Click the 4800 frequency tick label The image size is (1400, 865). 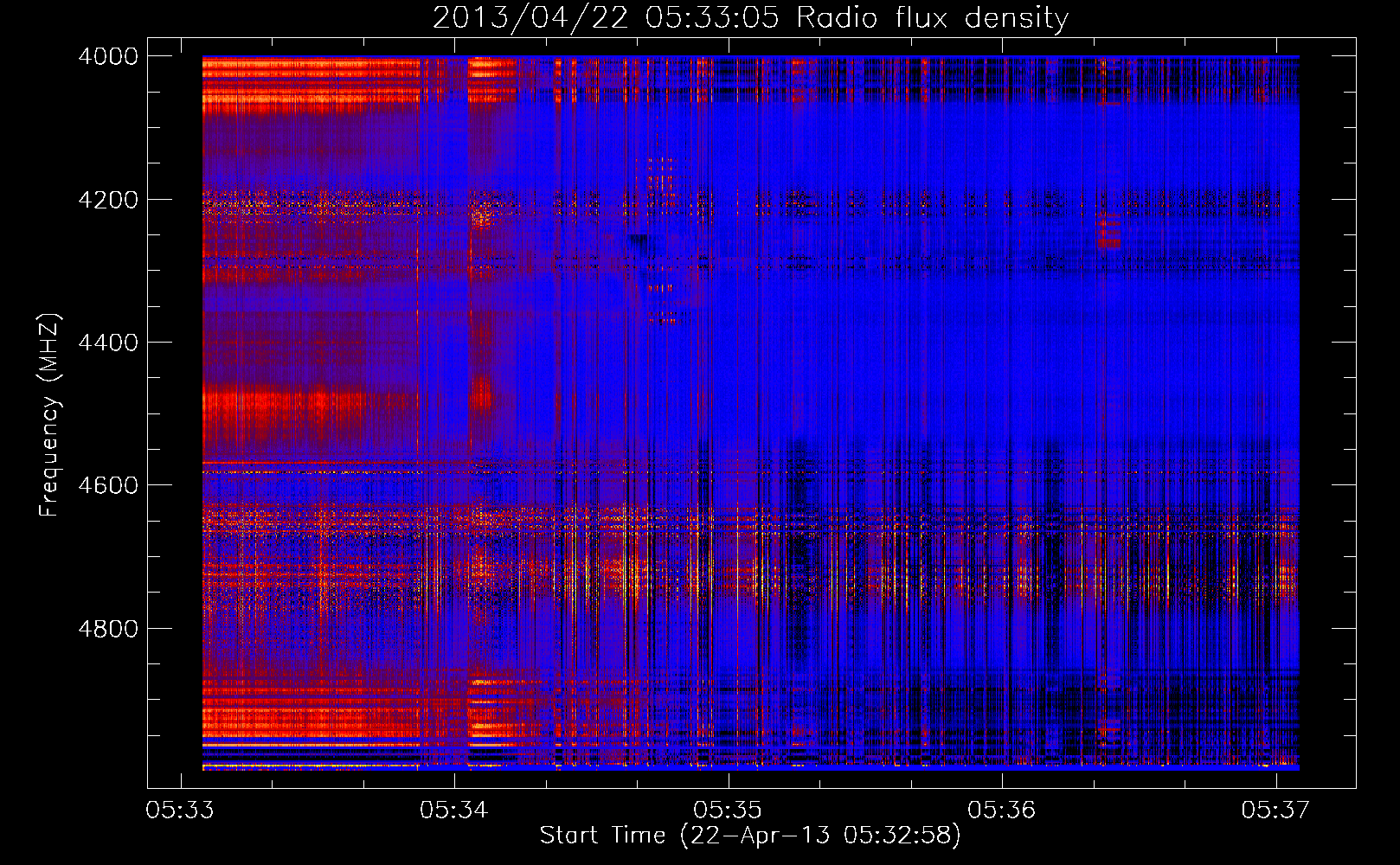pos(108,629)
